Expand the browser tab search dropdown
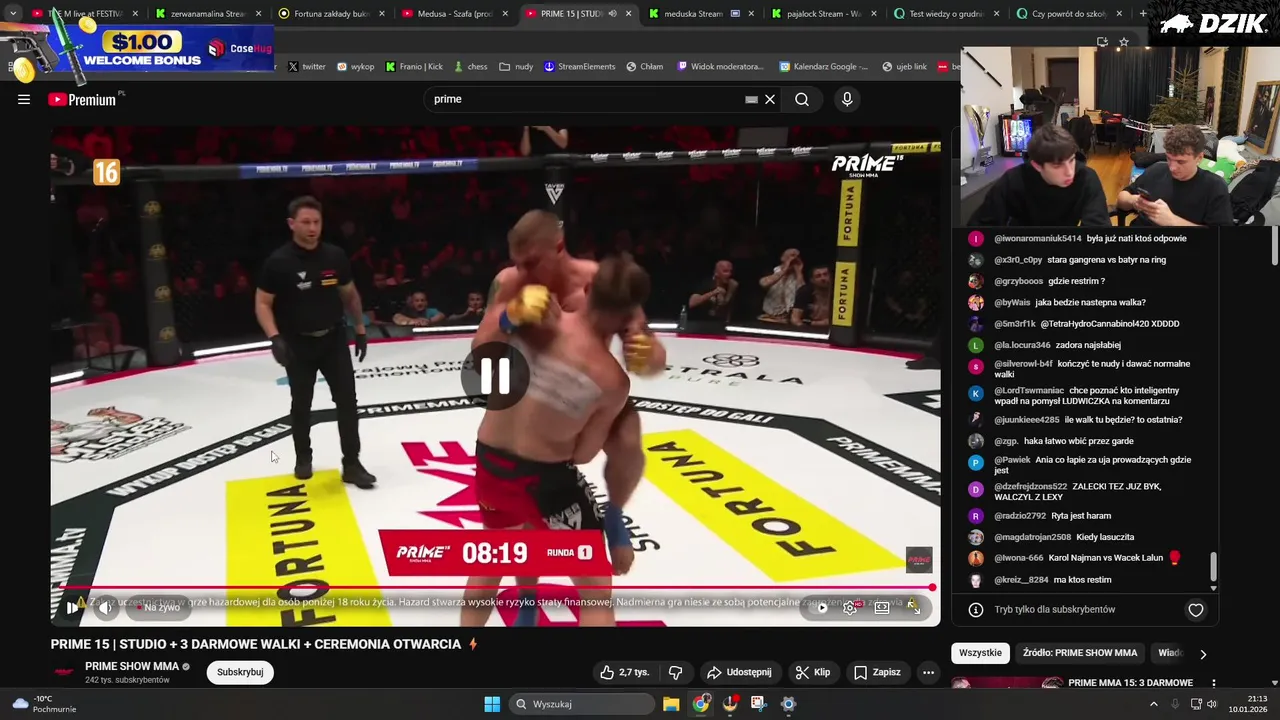Image resolution: width=1280 pixels, height=720 pixels. [12, 14]
